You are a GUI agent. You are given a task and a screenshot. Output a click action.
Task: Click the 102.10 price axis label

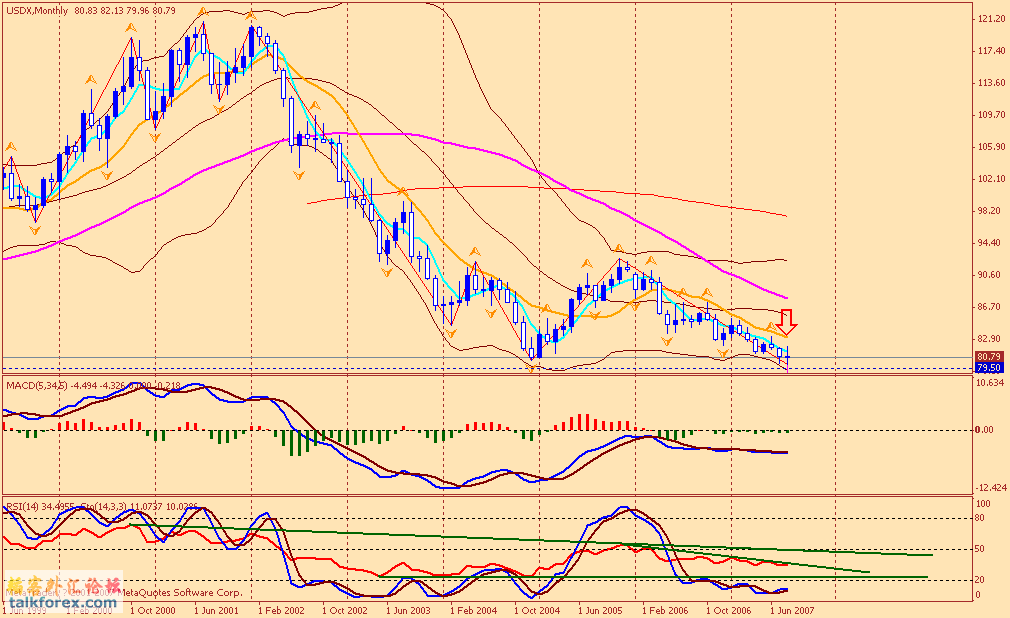[x=991, y=179]
